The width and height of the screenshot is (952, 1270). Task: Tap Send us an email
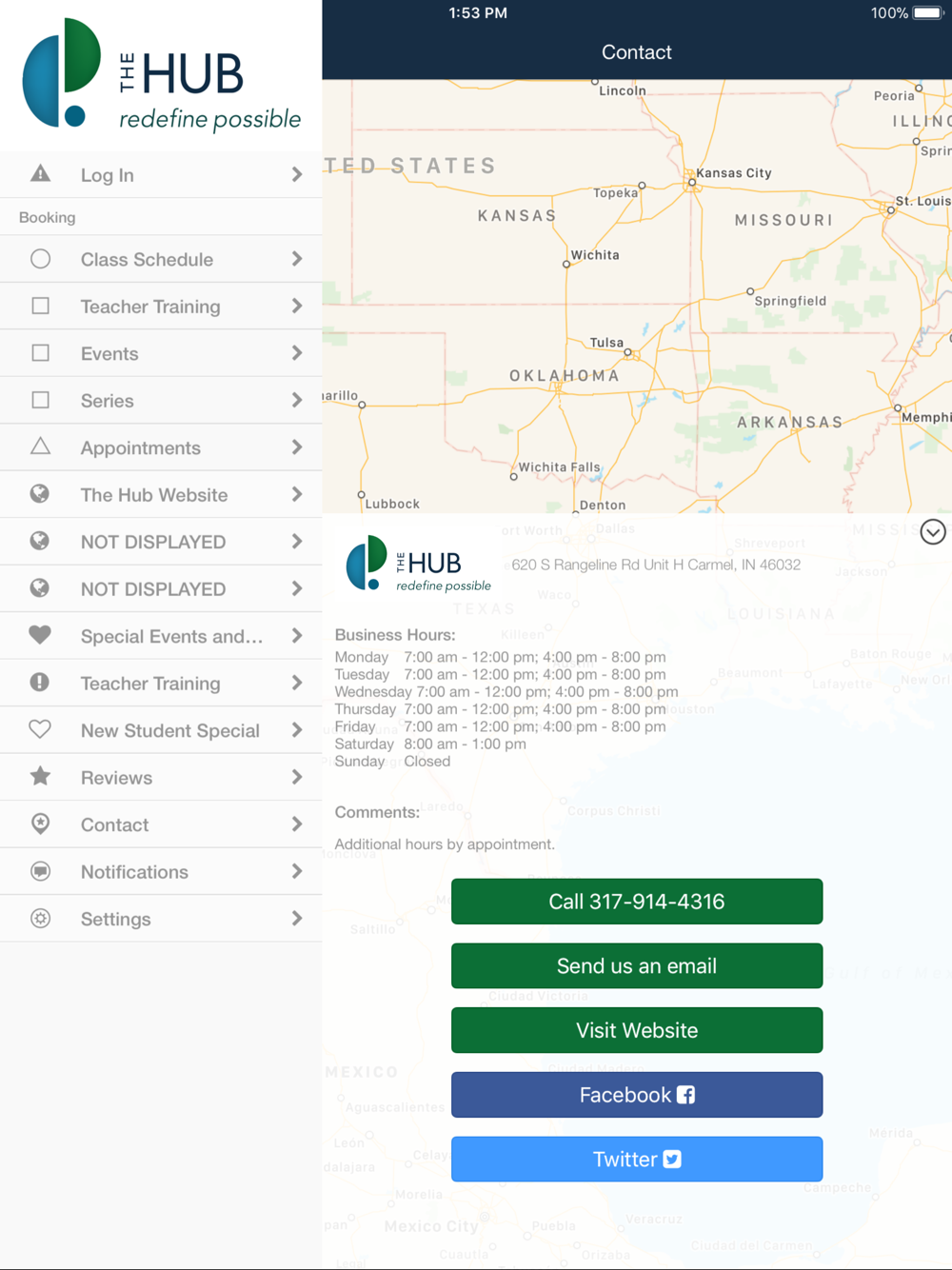(x=637, y=966)
